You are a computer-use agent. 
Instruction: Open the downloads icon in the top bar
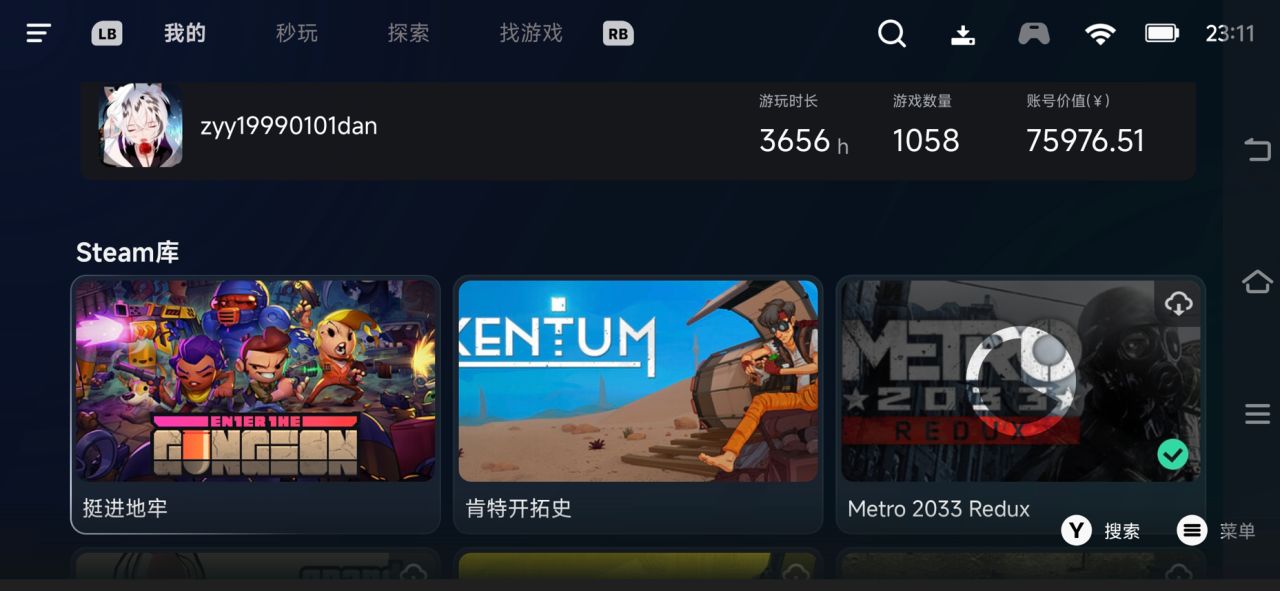pos(963,34)
